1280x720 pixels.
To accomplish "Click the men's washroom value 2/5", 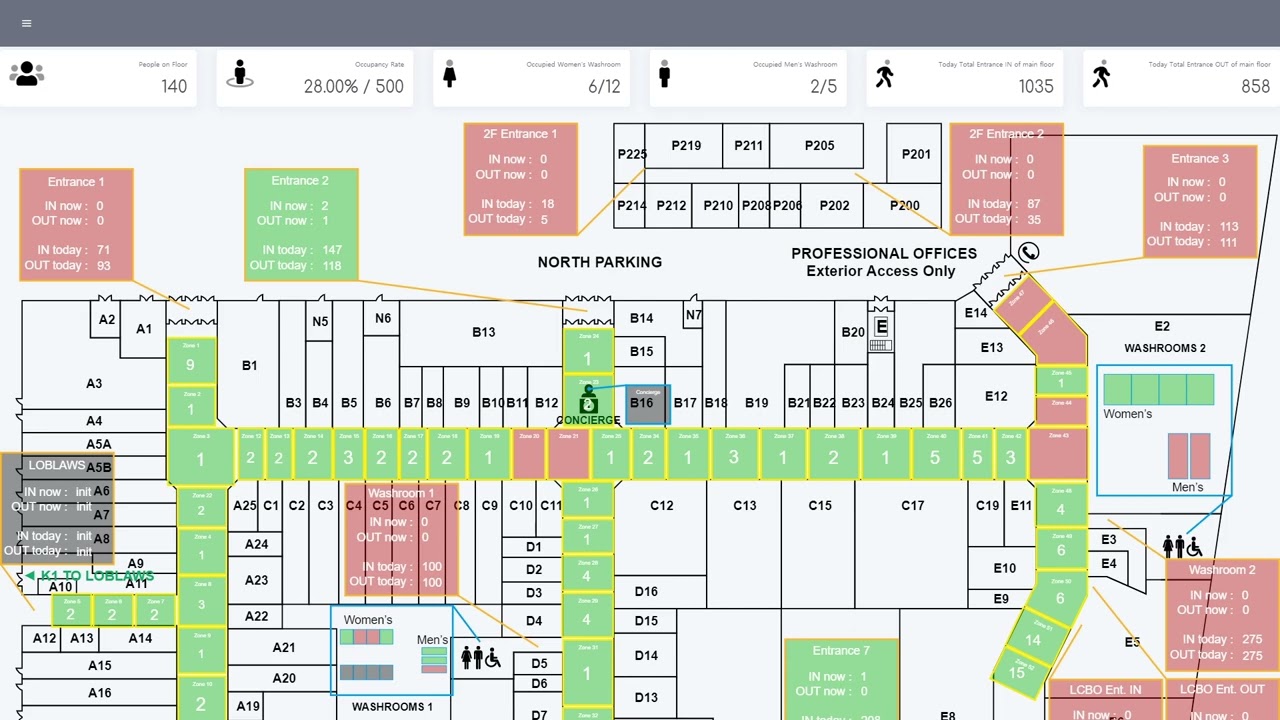I will tap(823, 86).
